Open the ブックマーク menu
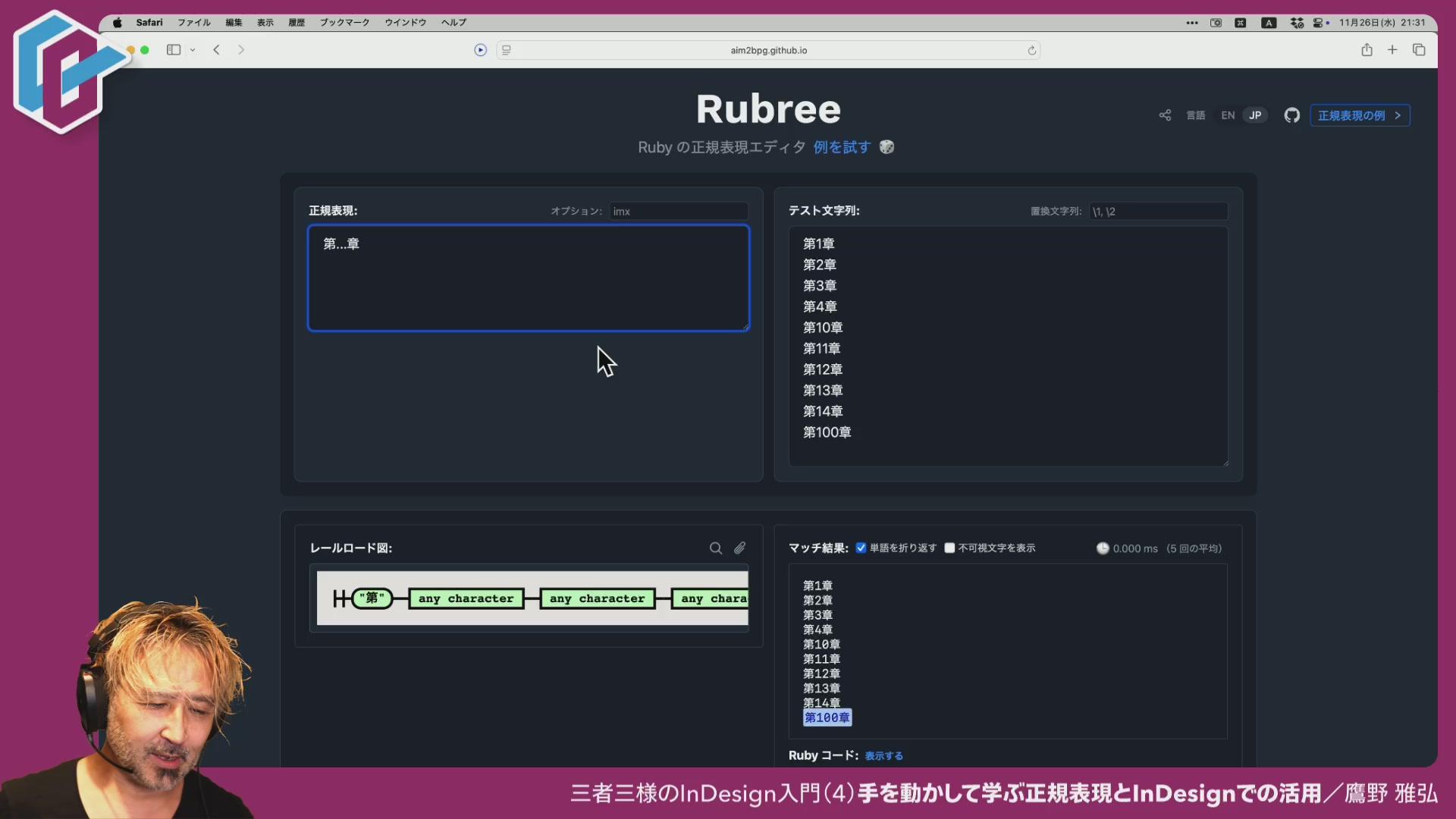 click(344, 23)
